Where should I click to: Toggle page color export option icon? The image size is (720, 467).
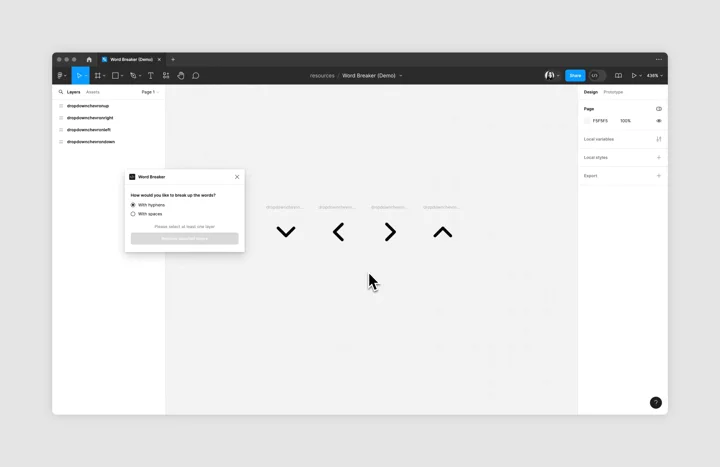pyautogui.click(x=659, y=109)
